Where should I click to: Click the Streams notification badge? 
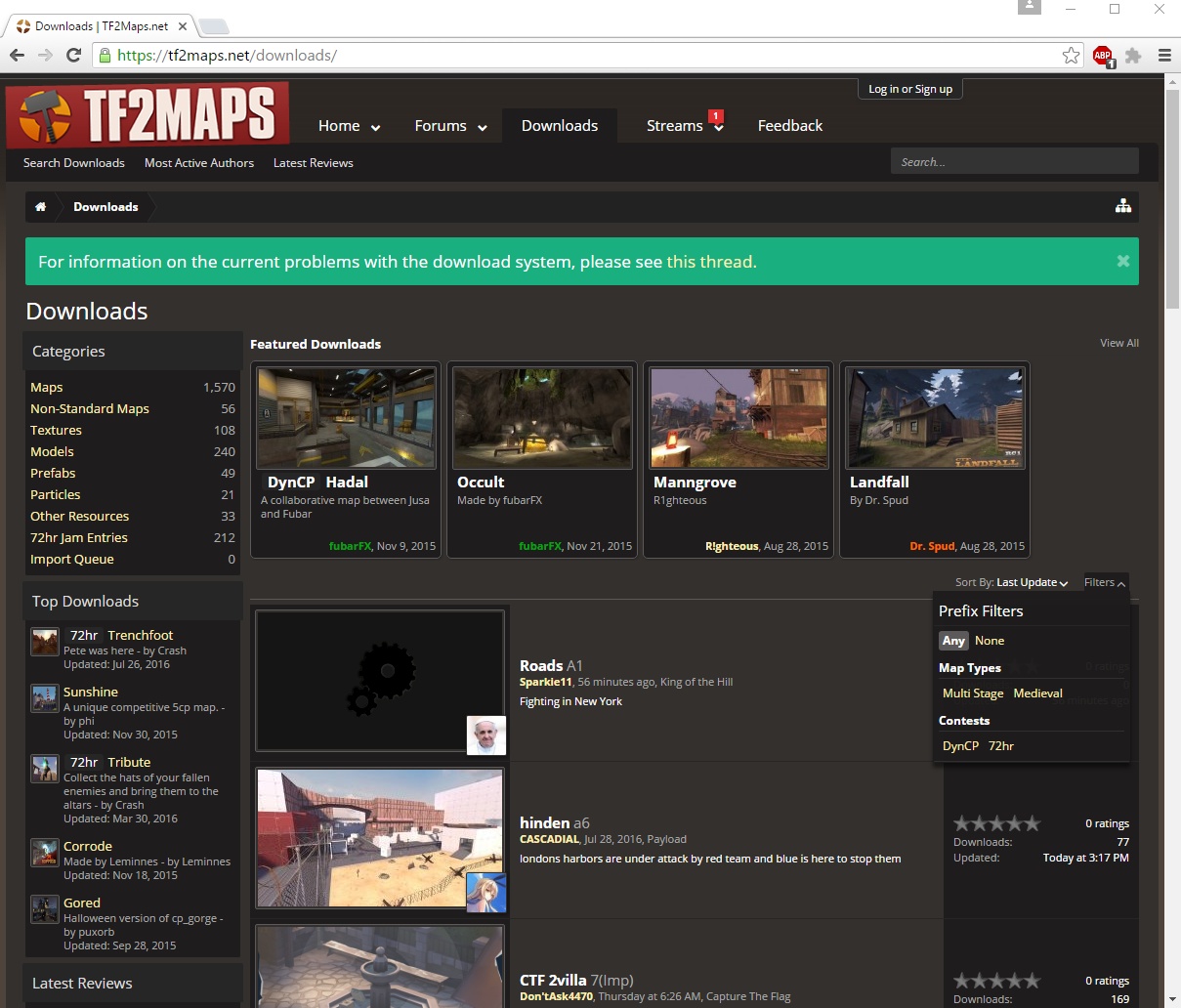point(715,116)
